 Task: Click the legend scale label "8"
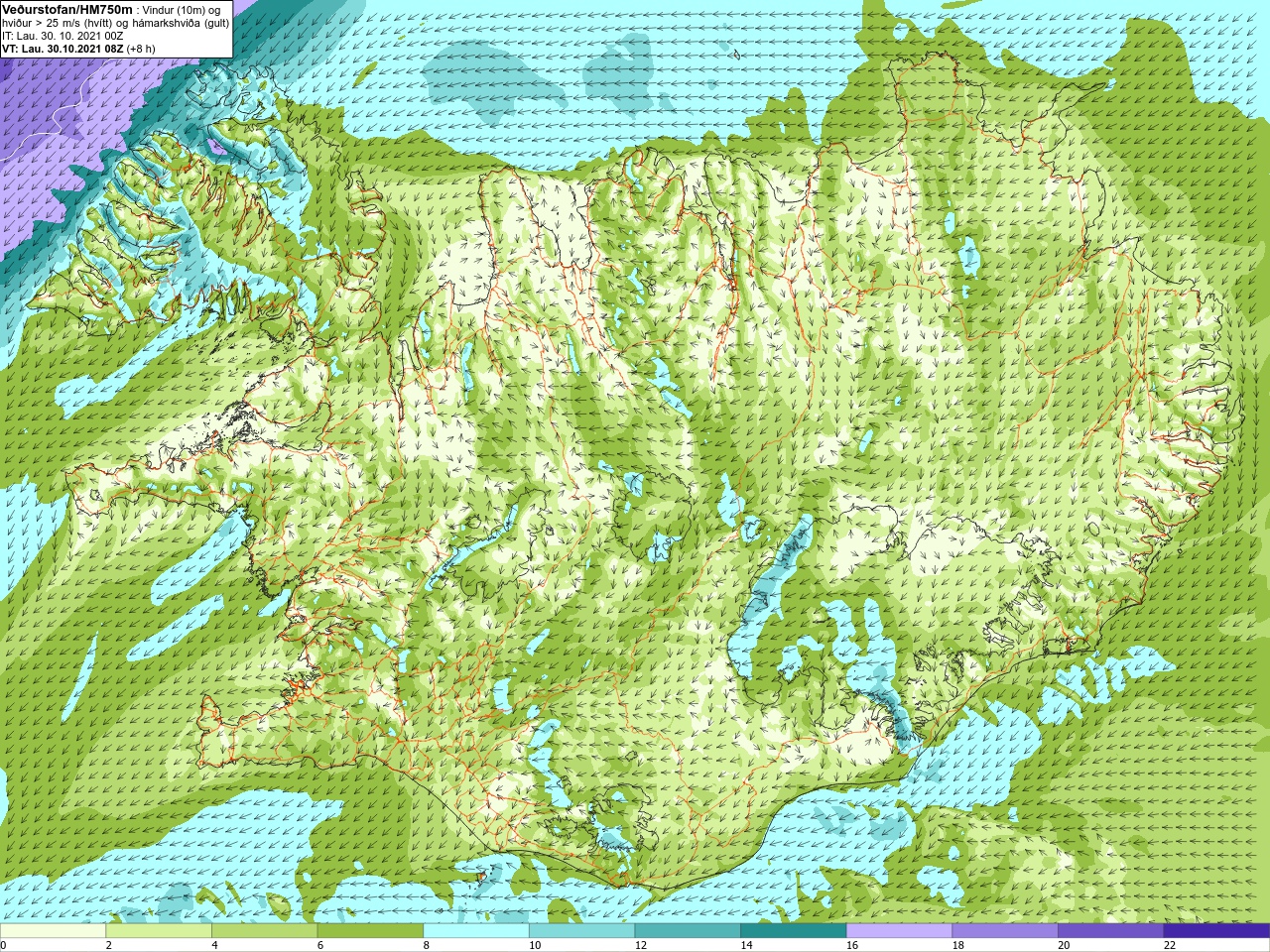(427, 945)
